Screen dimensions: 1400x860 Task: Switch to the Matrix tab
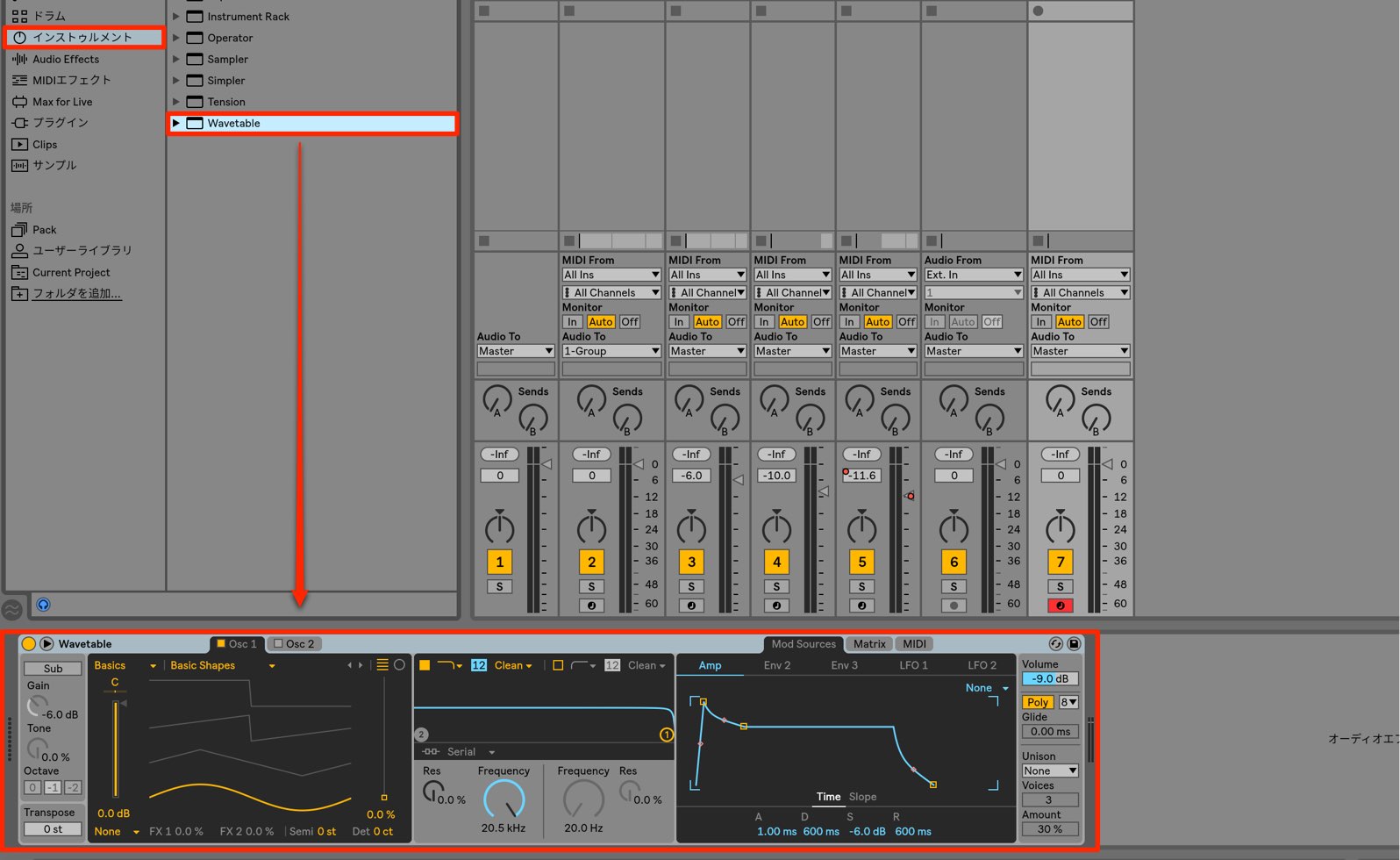[x=869, y=643]
